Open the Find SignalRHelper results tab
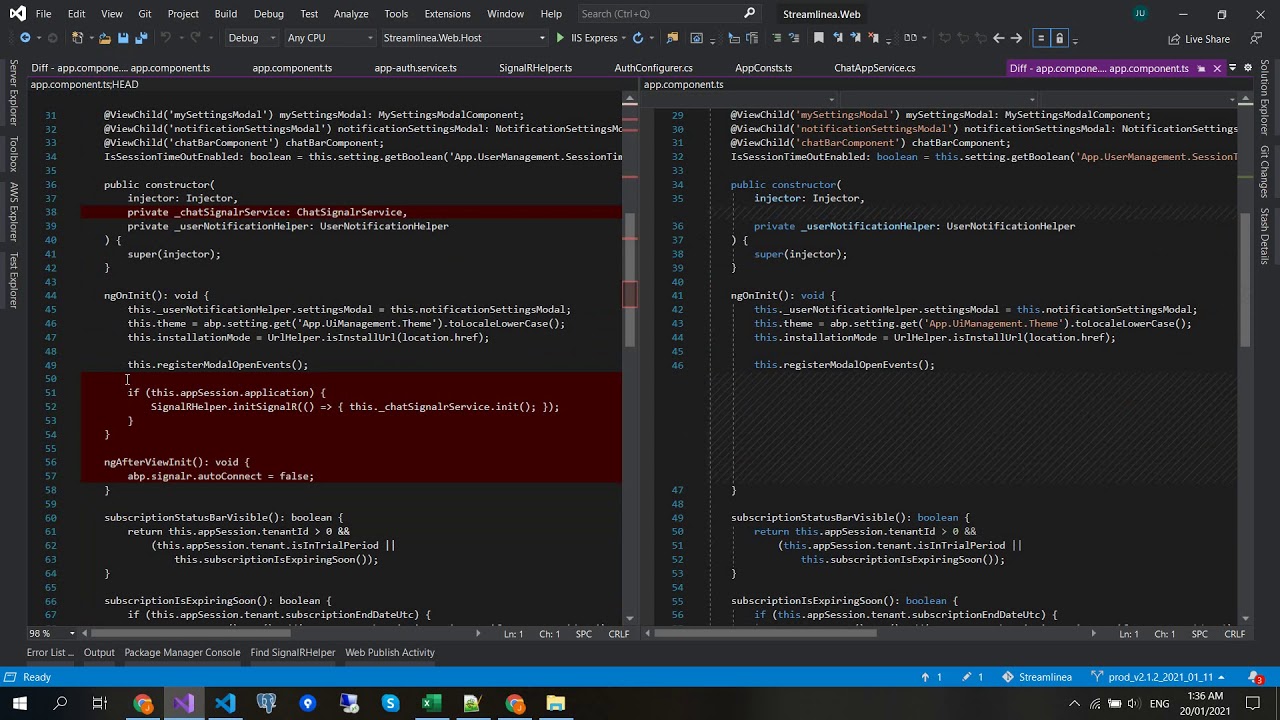Viewport: 1280px width, 720px height. [293, 652]
